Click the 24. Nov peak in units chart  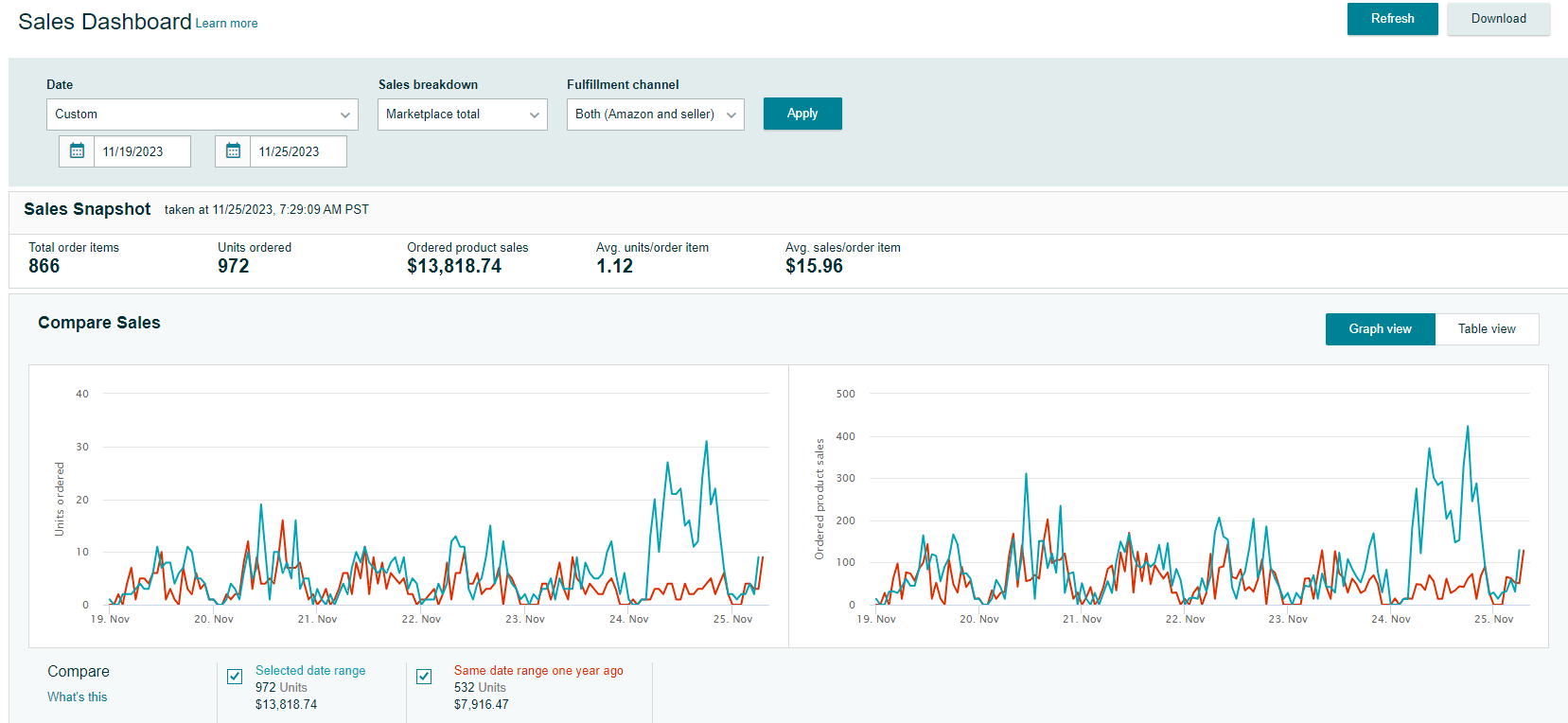pyautogui.click(x=706, y=442)
